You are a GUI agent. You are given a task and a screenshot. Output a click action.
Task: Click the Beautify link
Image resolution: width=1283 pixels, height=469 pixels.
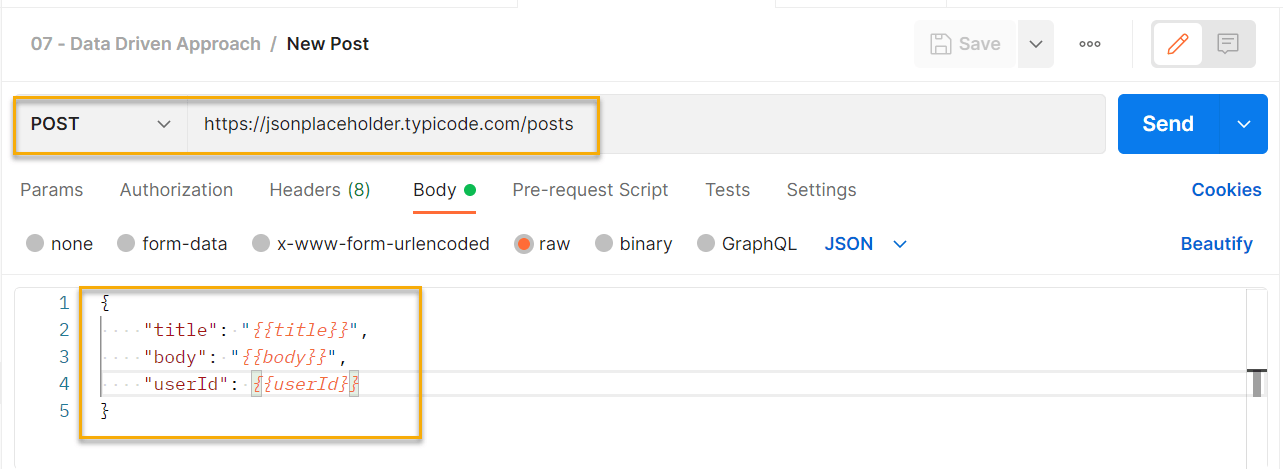[x=1216, y=244]
